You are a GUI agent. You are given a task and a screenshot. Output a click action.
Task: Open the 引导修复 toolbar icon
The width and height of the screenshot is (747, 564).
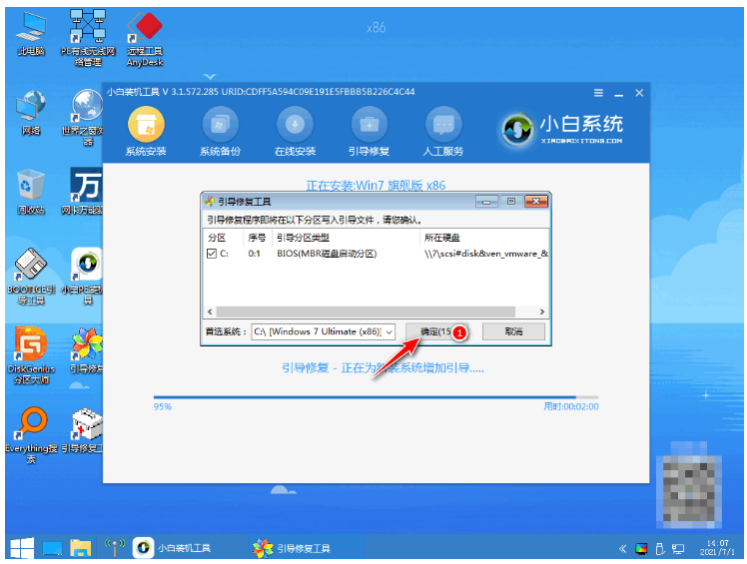click(x=369, y=125)
